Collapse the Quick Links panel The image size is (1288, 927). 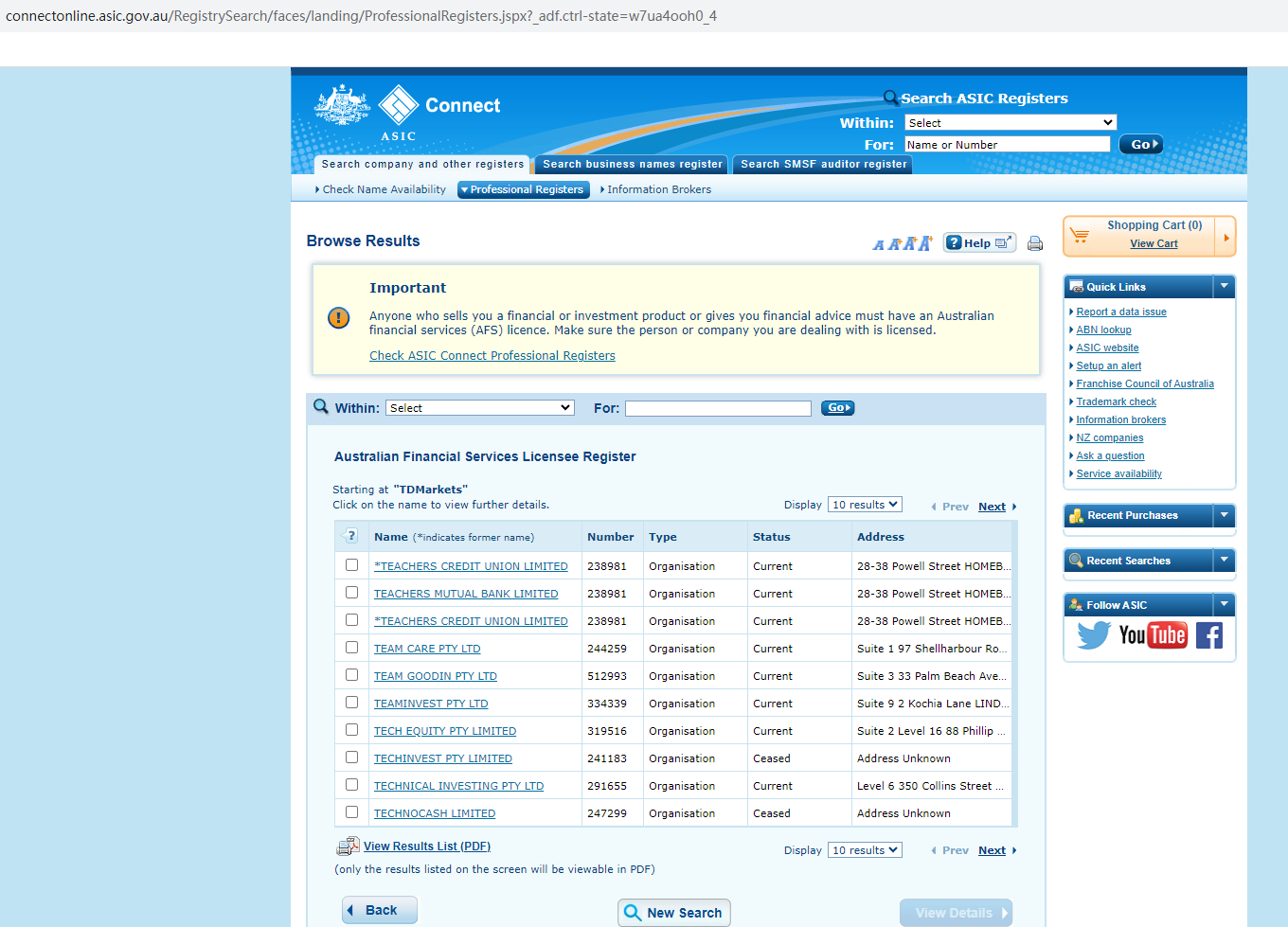(1225, 286)
